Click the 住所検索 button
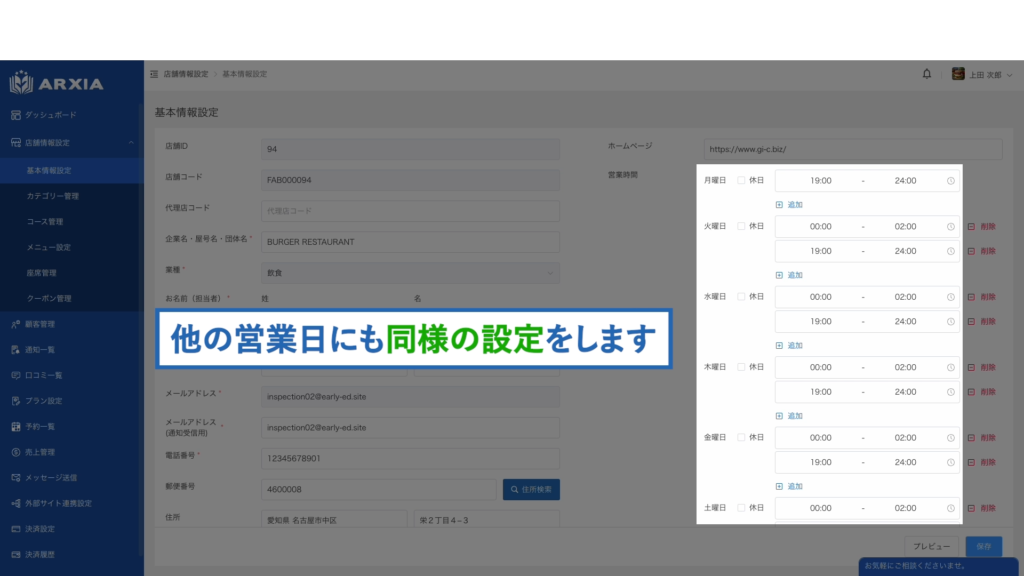Viewport: 1024px width, 576px height. (531, 489)
